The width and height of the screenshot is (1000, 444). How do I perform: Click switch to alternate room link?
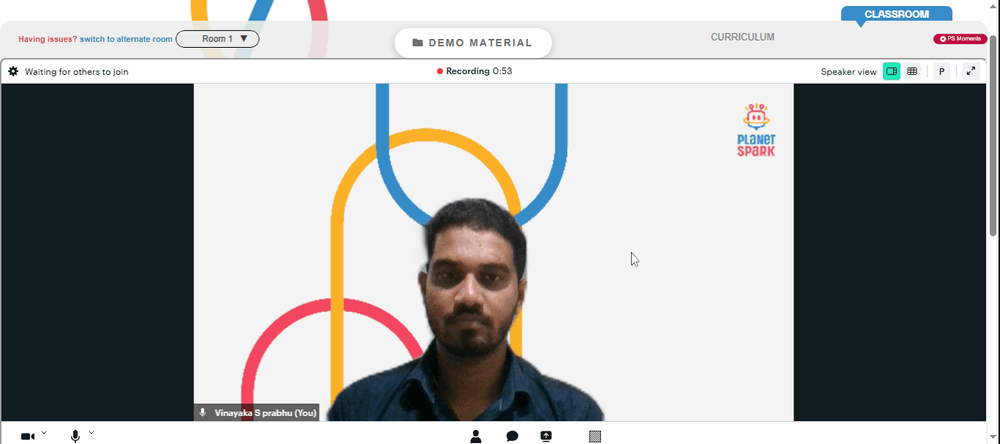[x=126, y=39]
